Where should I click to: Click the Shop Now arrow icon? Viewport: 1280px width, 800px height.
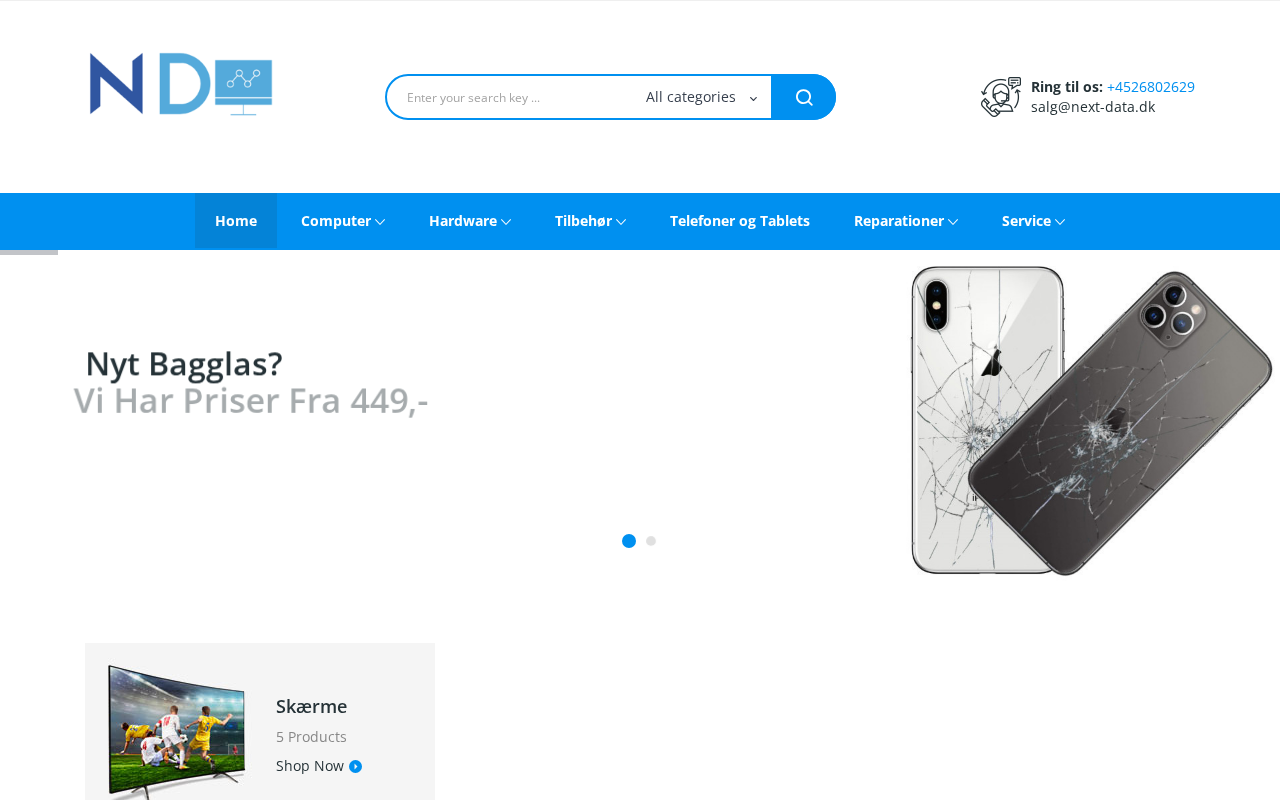tap(355, 766)
